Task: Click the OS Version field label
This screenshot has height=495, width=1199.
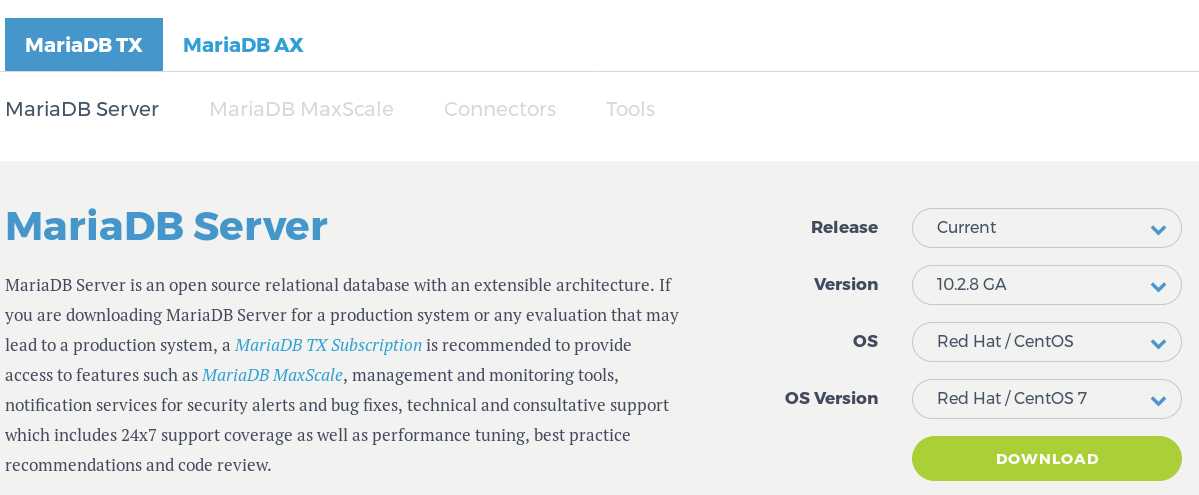Action: point(831,398)
